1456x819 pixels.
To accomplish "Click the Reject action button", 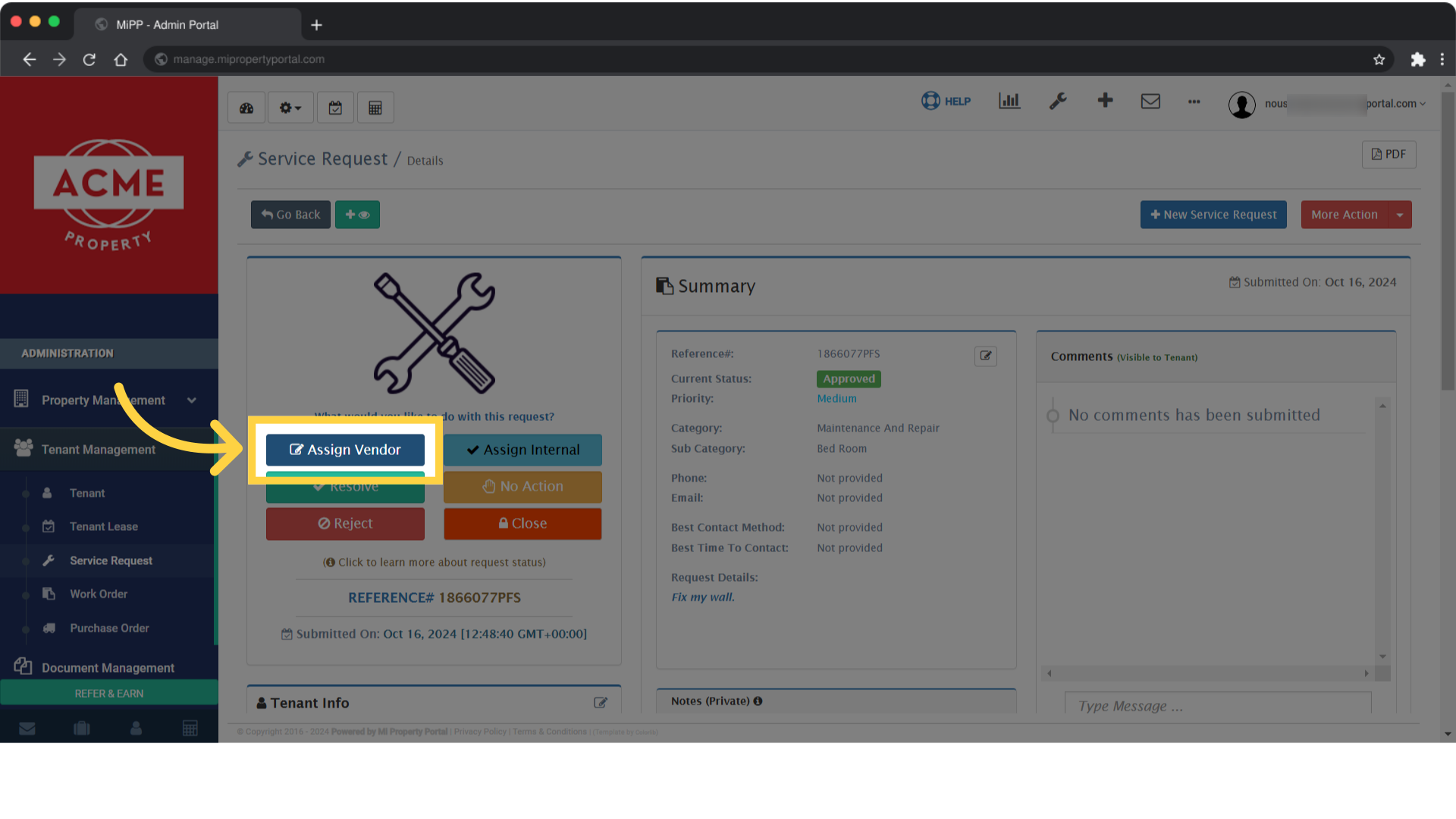I will 345,523.
